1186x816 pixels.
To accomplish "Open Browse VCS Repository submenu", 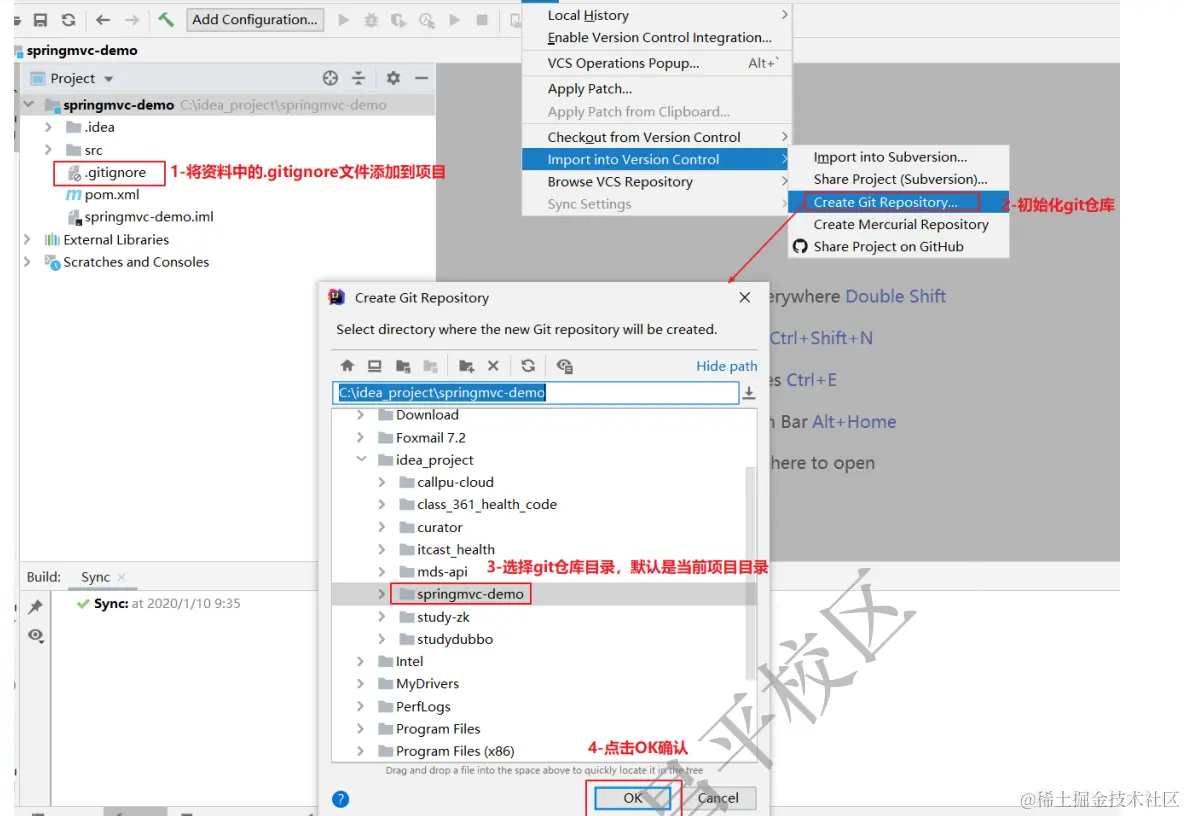I will (x=657, y=182).
